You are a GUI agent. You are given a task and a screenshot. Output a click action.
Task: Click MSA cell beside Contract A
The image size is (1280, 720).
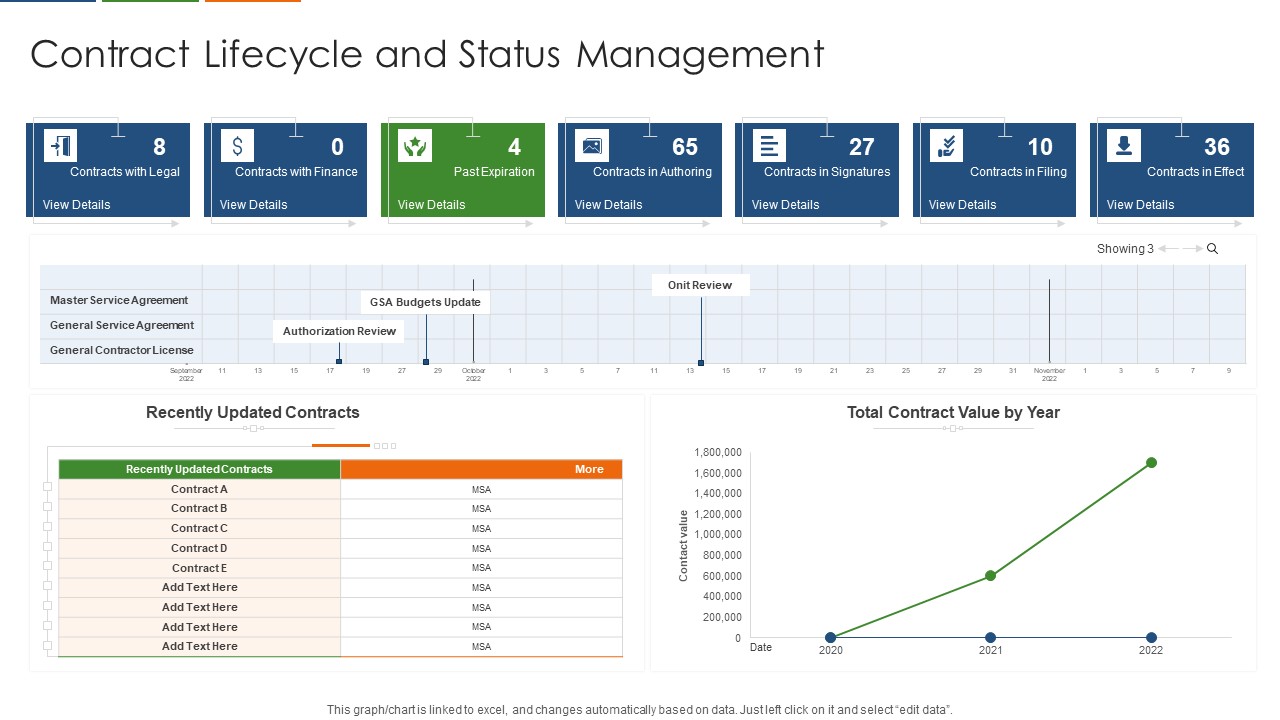482,489
